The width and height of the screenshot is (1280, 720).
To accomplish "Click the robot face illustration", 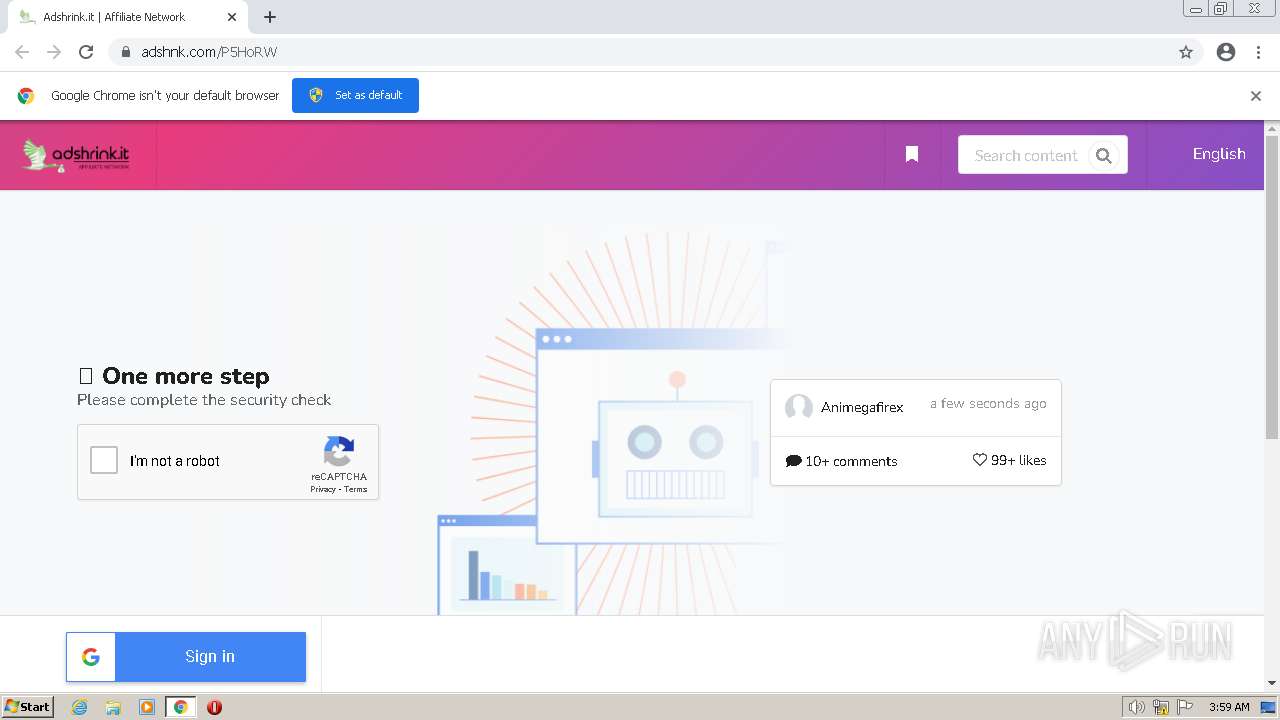I will [675, 459].
